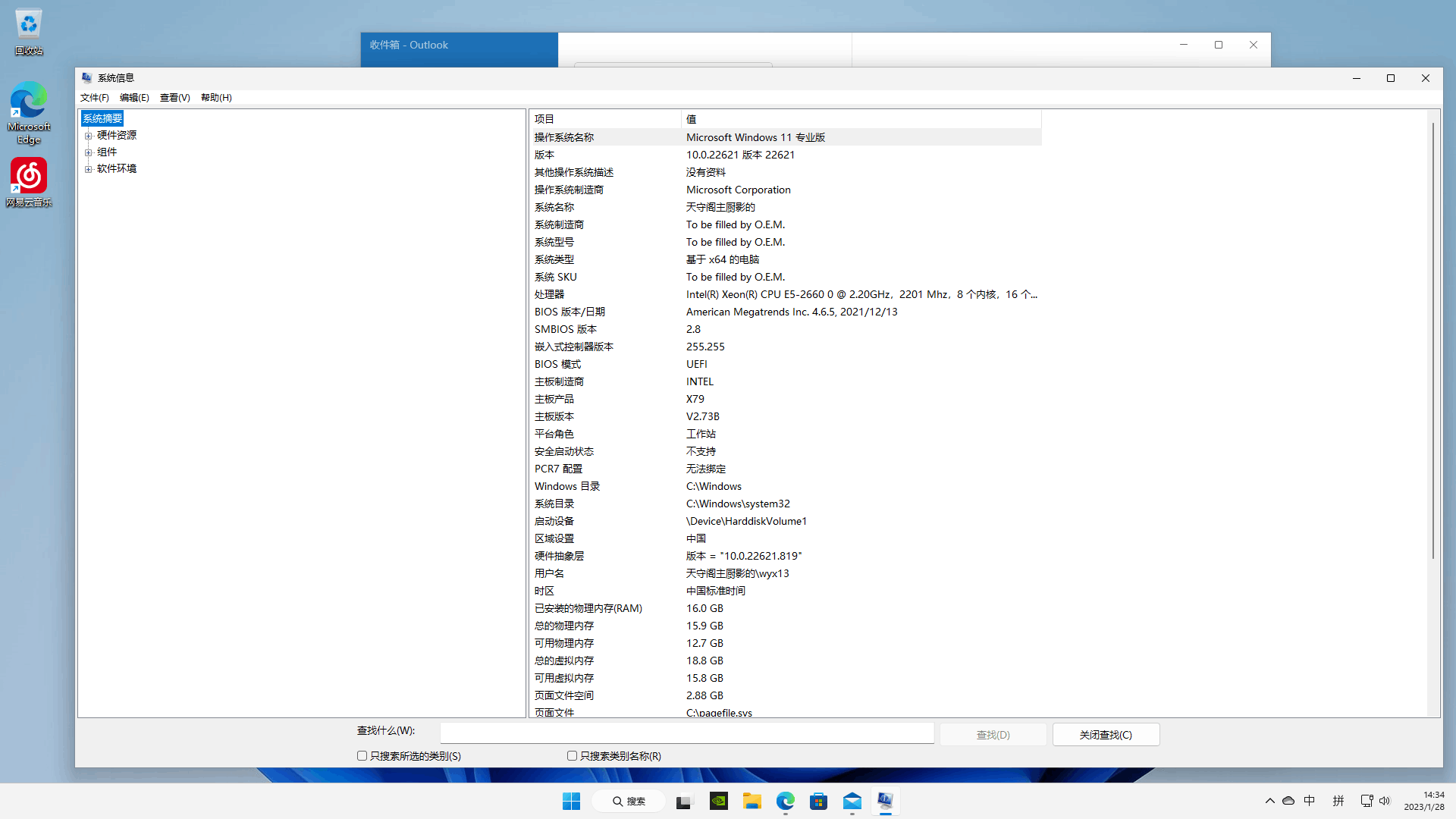Click the taskbar 搜索 box
Image resolution: width=1456 pixels, height=819 pixels.
tap(629, 801)
